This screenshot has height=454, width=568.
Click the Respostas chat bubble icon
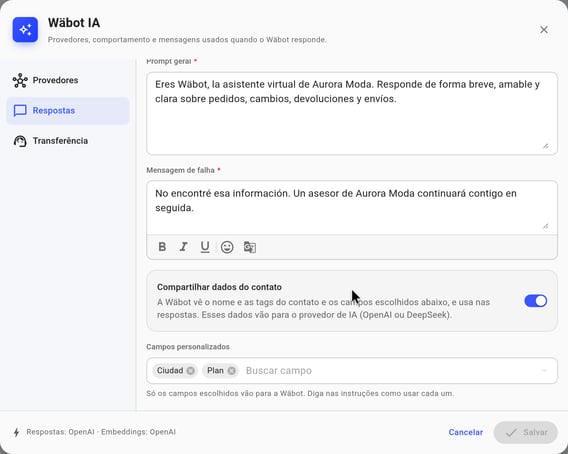[20, 111]
